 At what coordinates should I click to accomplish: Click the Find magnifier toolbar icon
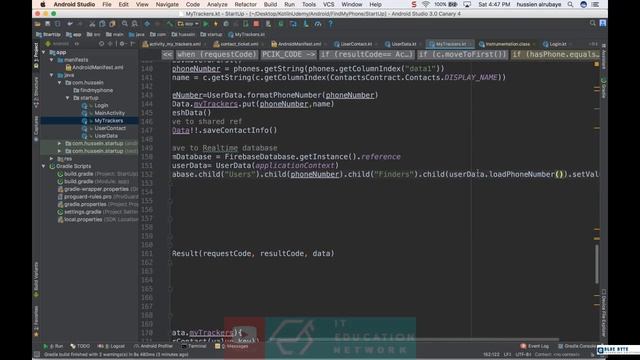click(x=124, y=24)
